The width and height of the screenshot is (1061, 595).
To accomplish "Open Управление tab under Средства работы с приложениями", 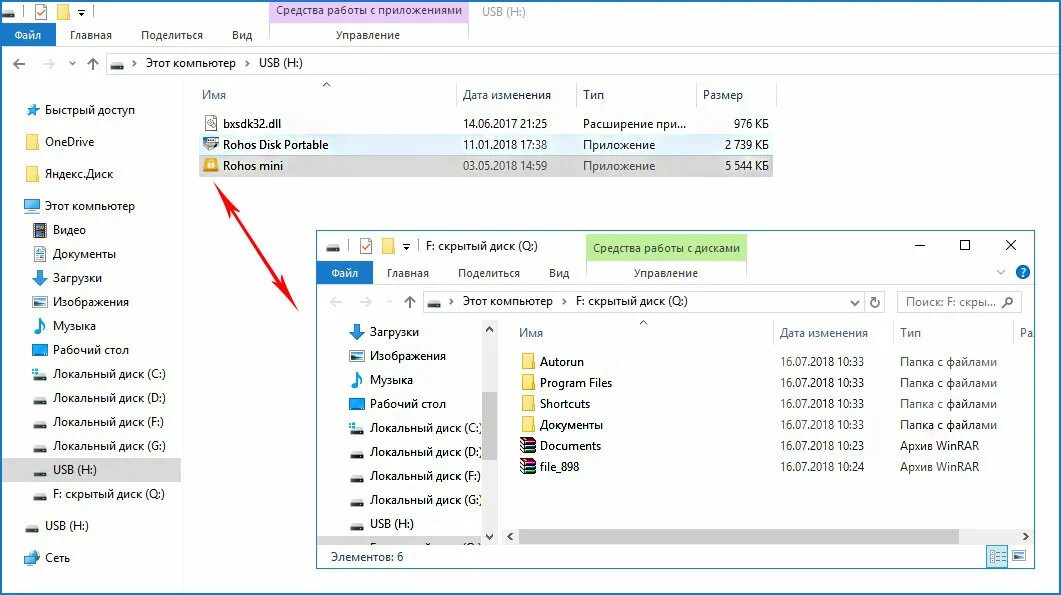I will click(368, 35).
